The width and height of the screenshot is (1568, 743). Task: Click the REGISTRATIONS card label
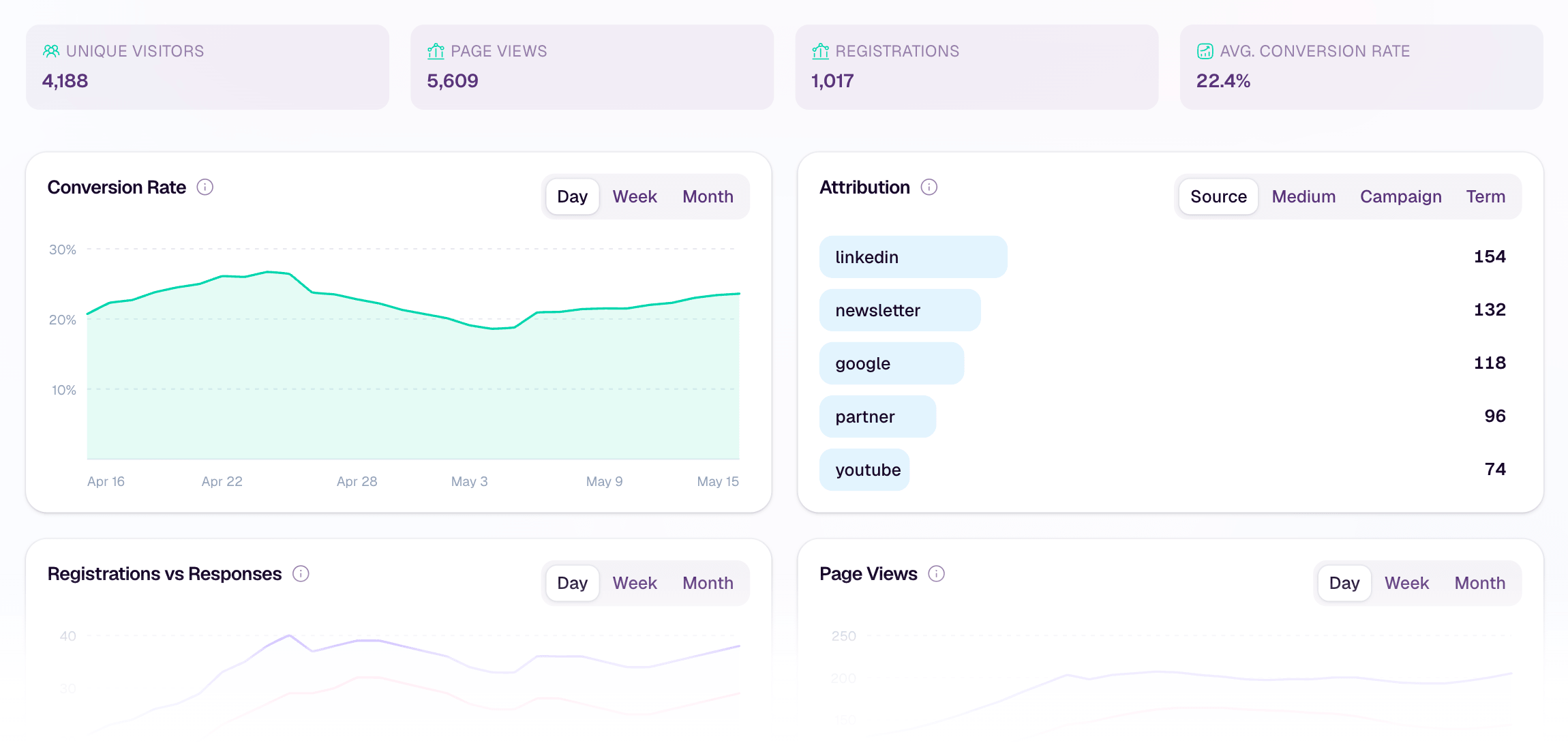pyautogui.click(x=897, y=51)
